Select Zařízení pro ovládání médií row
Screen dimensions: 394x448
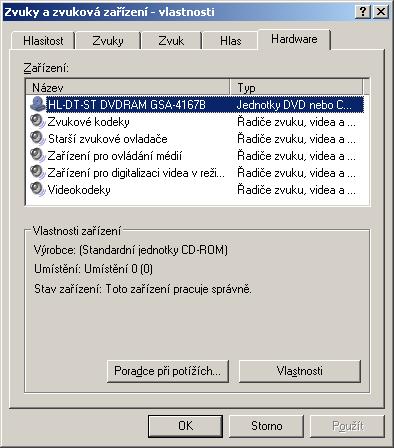tap(196, 156)
